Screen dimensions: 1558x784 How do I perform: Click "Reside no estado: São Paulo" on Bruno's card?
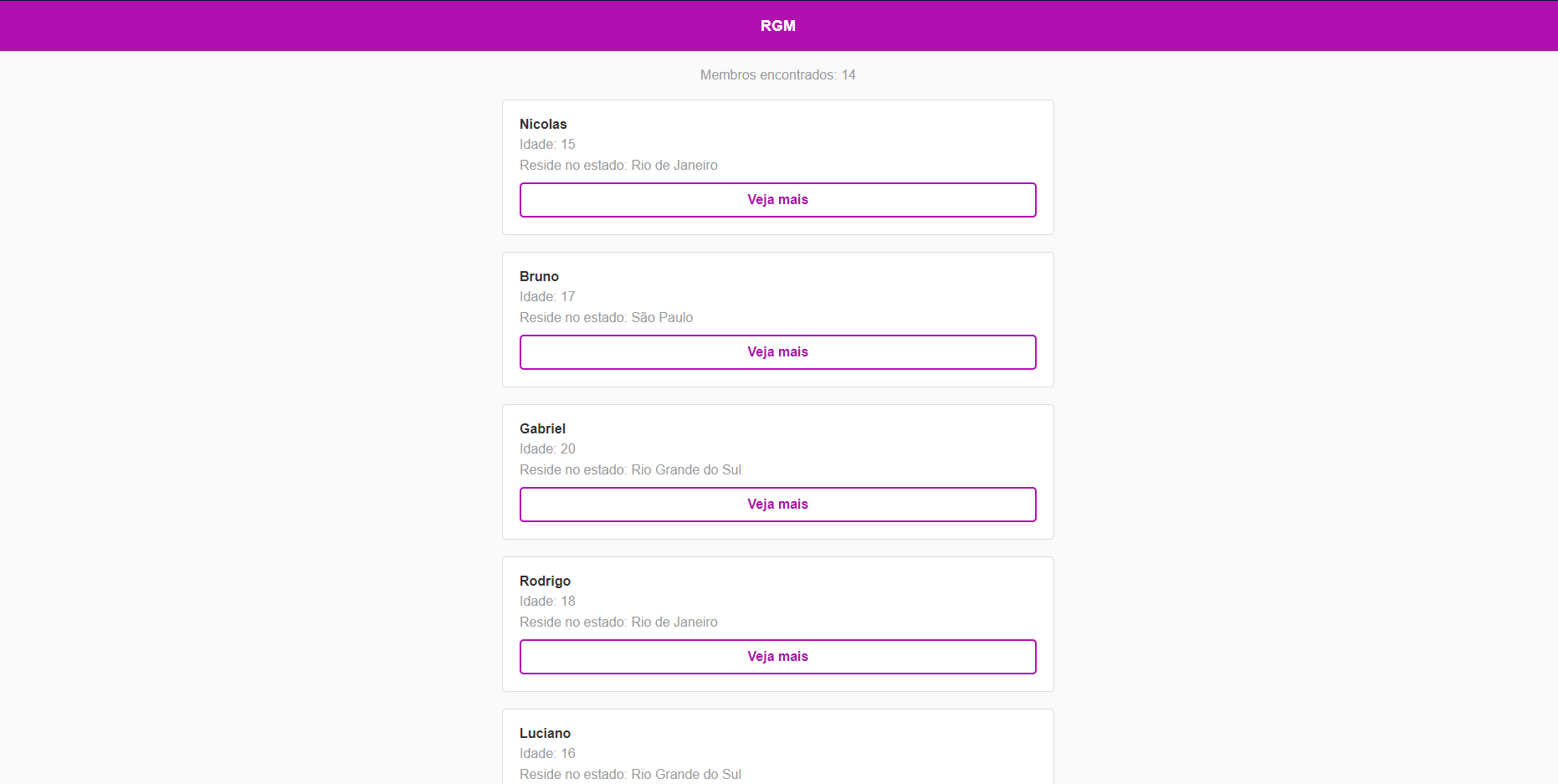click(606, 317)
